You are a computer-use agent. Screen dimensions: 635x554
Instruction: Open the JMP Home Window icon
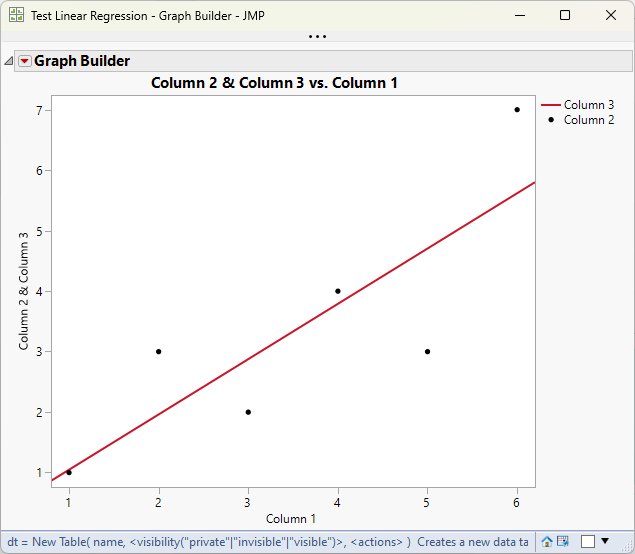pos(547,541)
